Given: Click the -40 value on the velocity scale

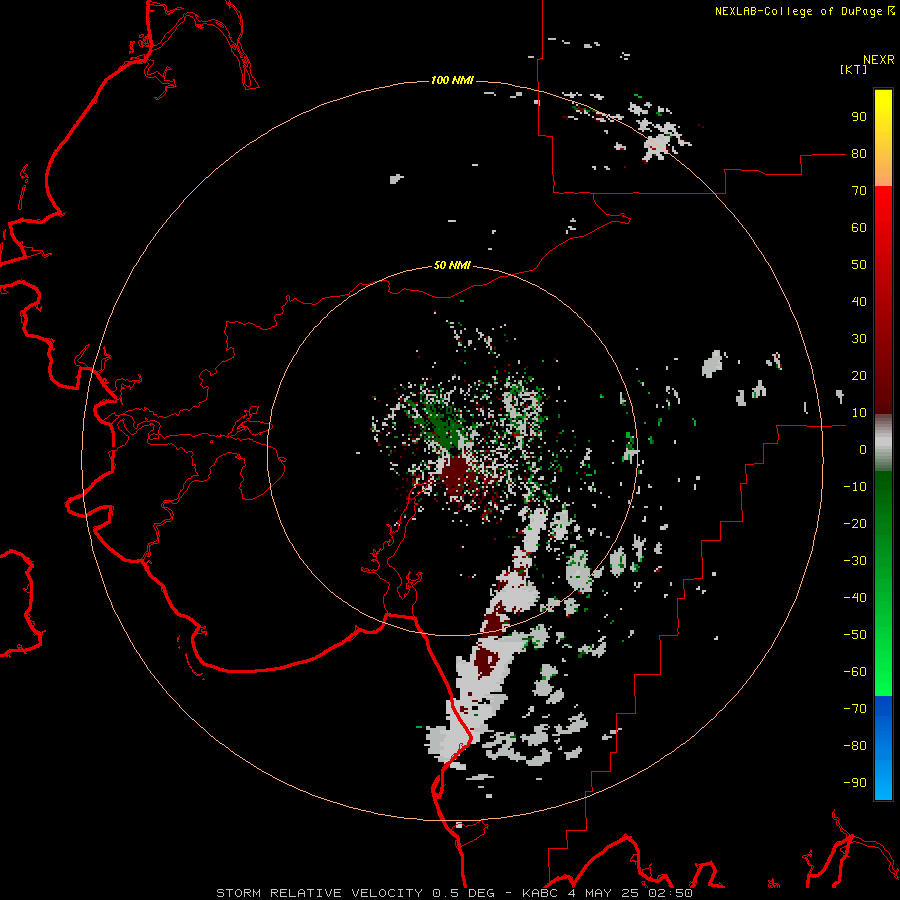Looking at the screenshot, I should tap(855, 598).
